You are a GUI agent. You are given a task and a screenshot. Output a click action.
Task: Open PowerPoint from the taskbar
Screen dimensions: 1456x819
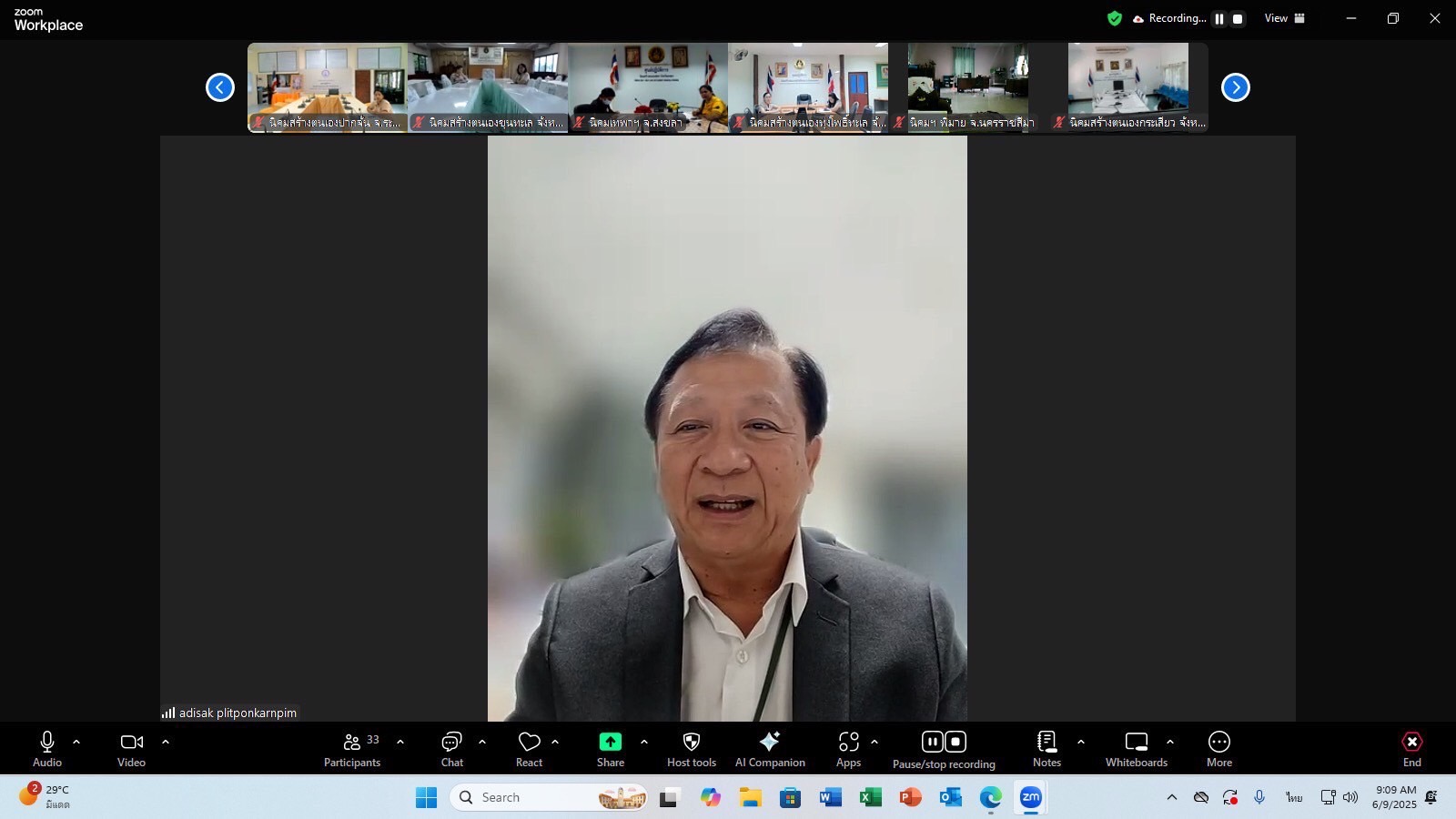[x=910, y=797]
